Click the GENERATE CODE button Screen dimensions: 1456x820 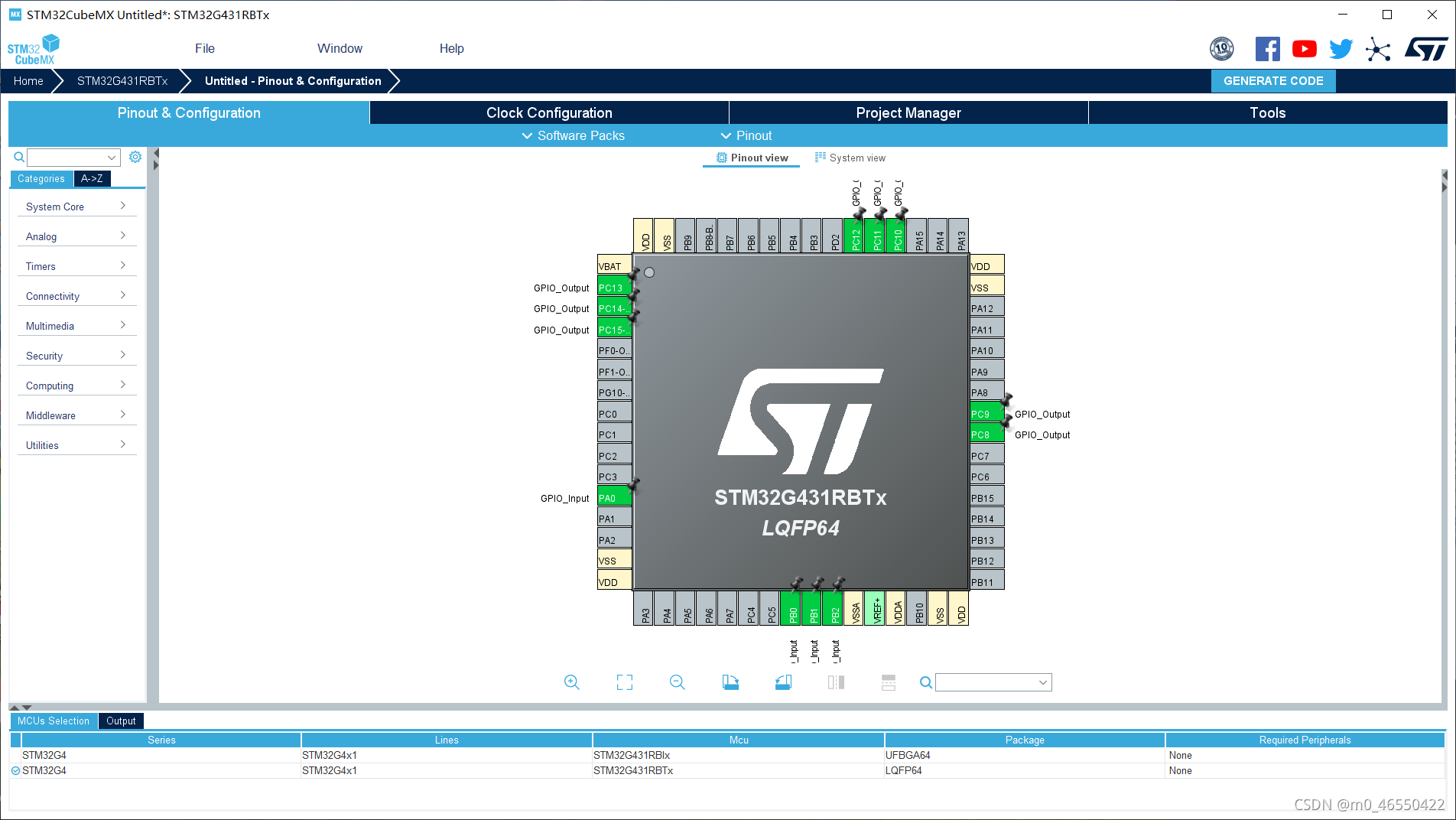tap(1273, 81)
